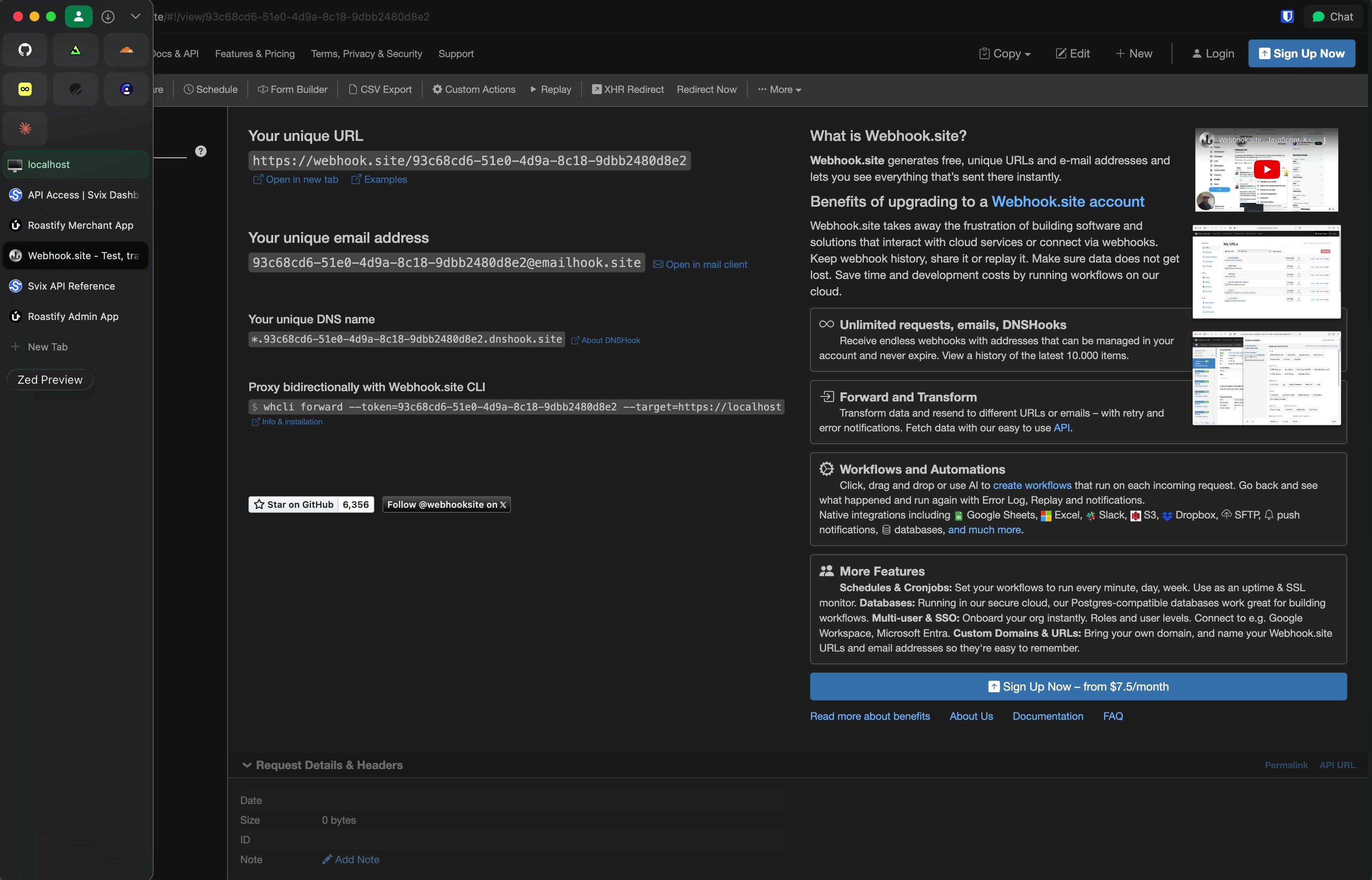Click the Star on GitHub button

coord(293,505)
